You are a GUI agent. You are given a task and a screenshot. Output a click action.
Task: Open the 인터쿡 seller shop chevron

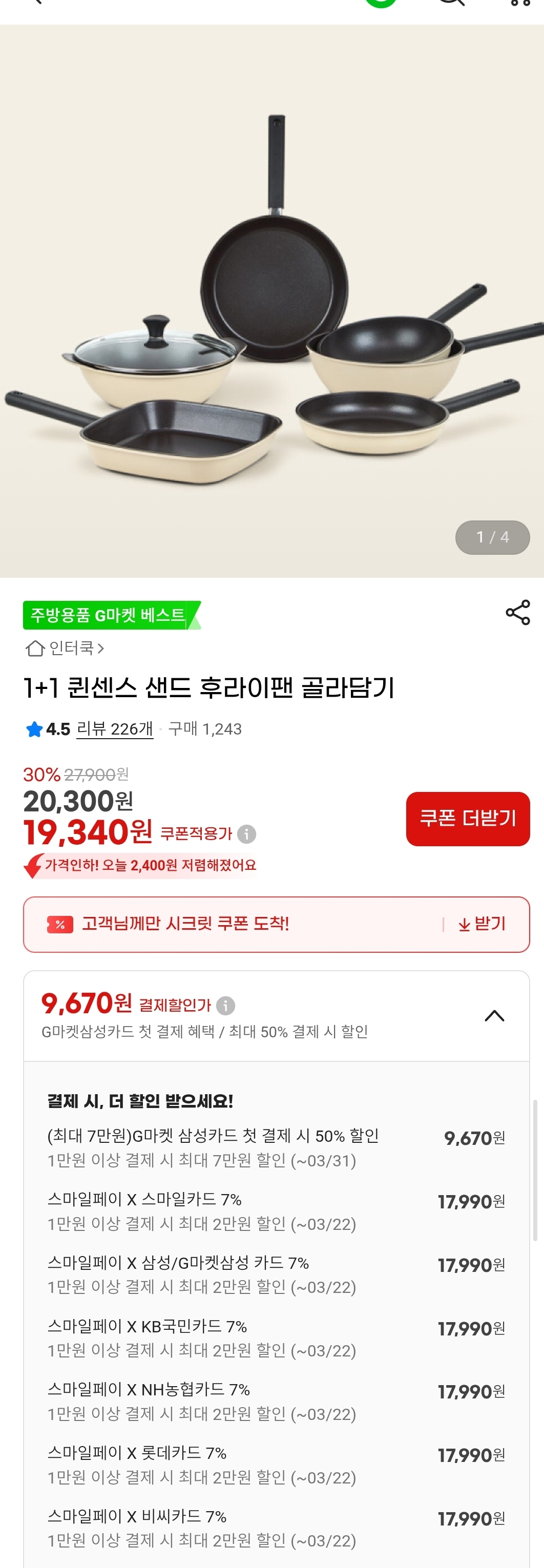coord(101,649)
